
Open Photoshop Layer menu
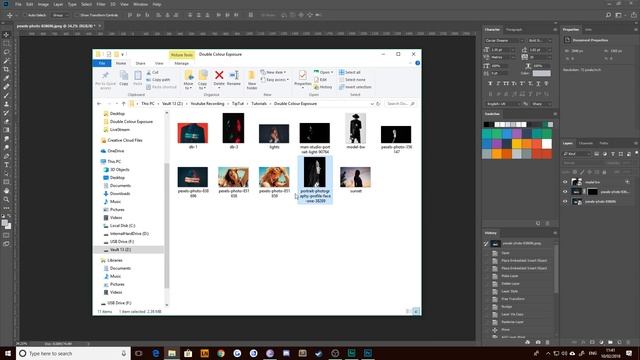pos(58,4)
